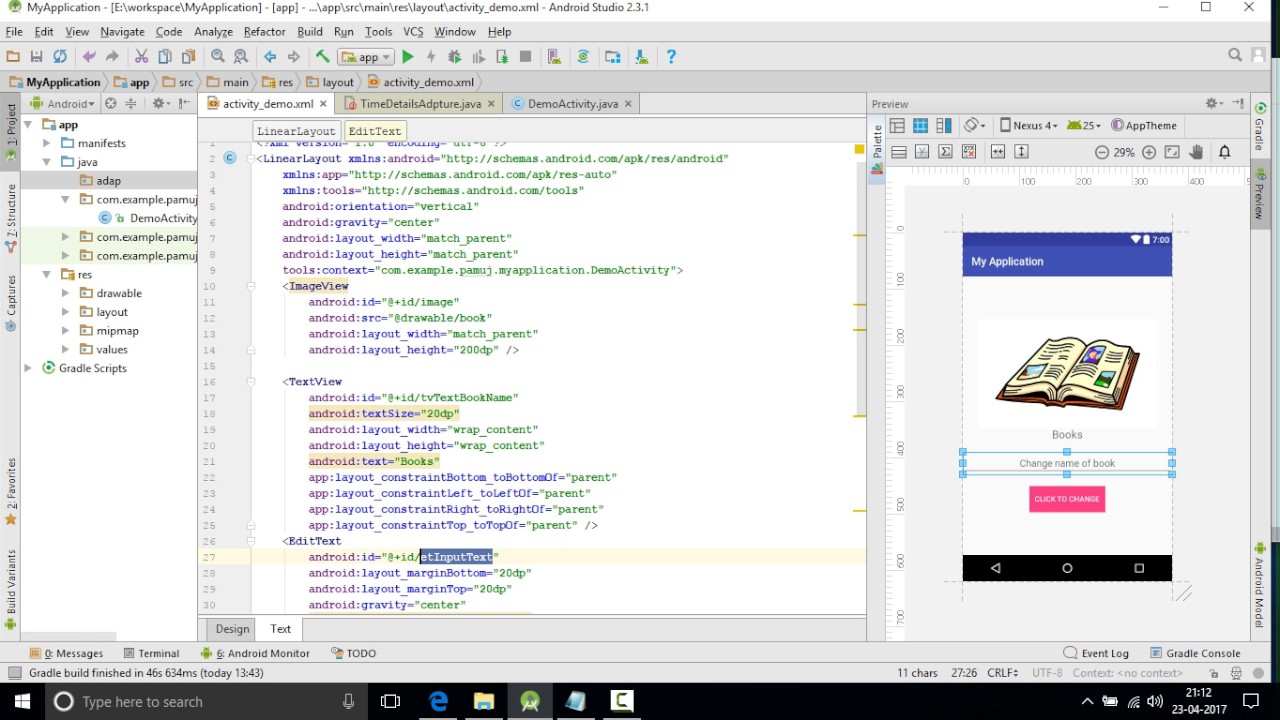Open the Android Monitor panel button

point(255,653)
